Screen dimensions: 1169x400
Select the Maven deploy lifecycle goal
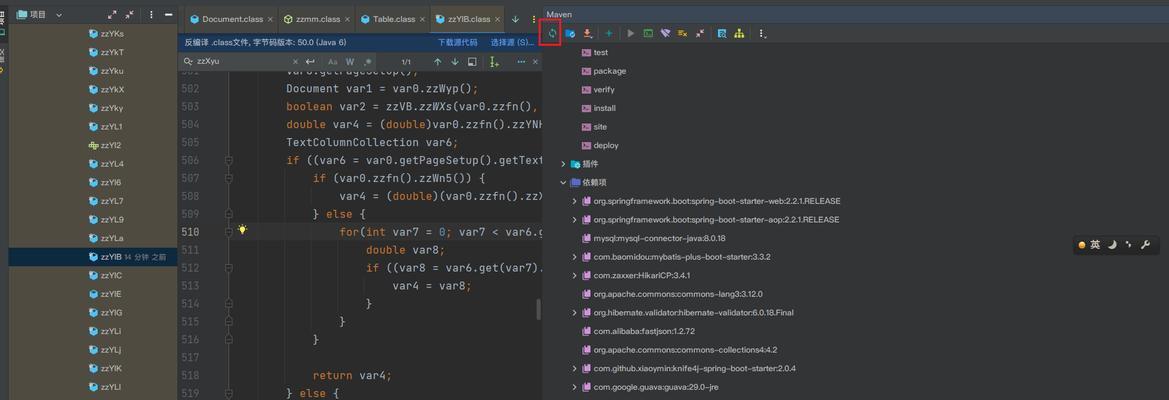(x=600, y=145)
